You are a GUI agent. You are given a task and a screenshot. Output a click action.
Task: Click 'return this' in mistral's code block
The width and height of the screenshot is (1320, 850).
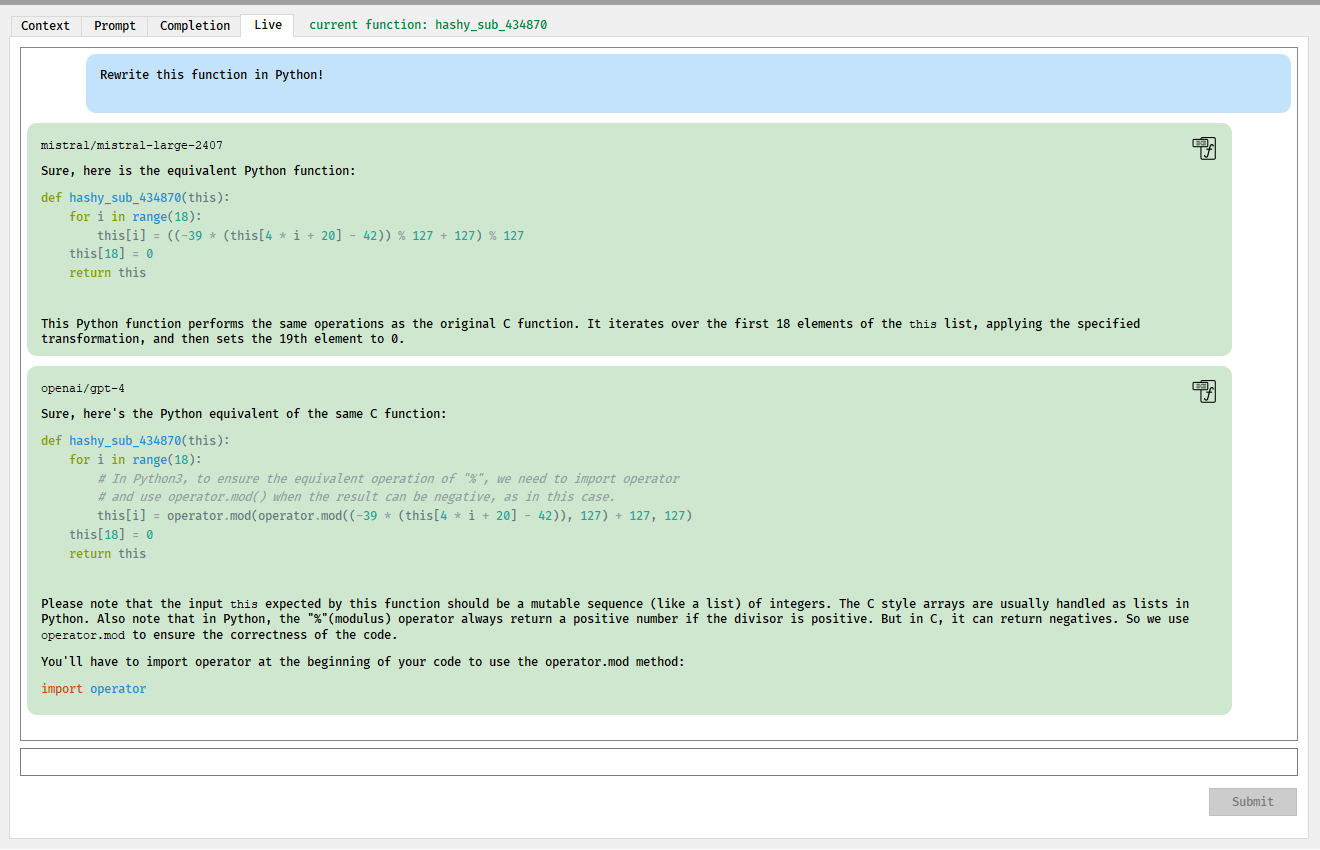coord(107,273)
